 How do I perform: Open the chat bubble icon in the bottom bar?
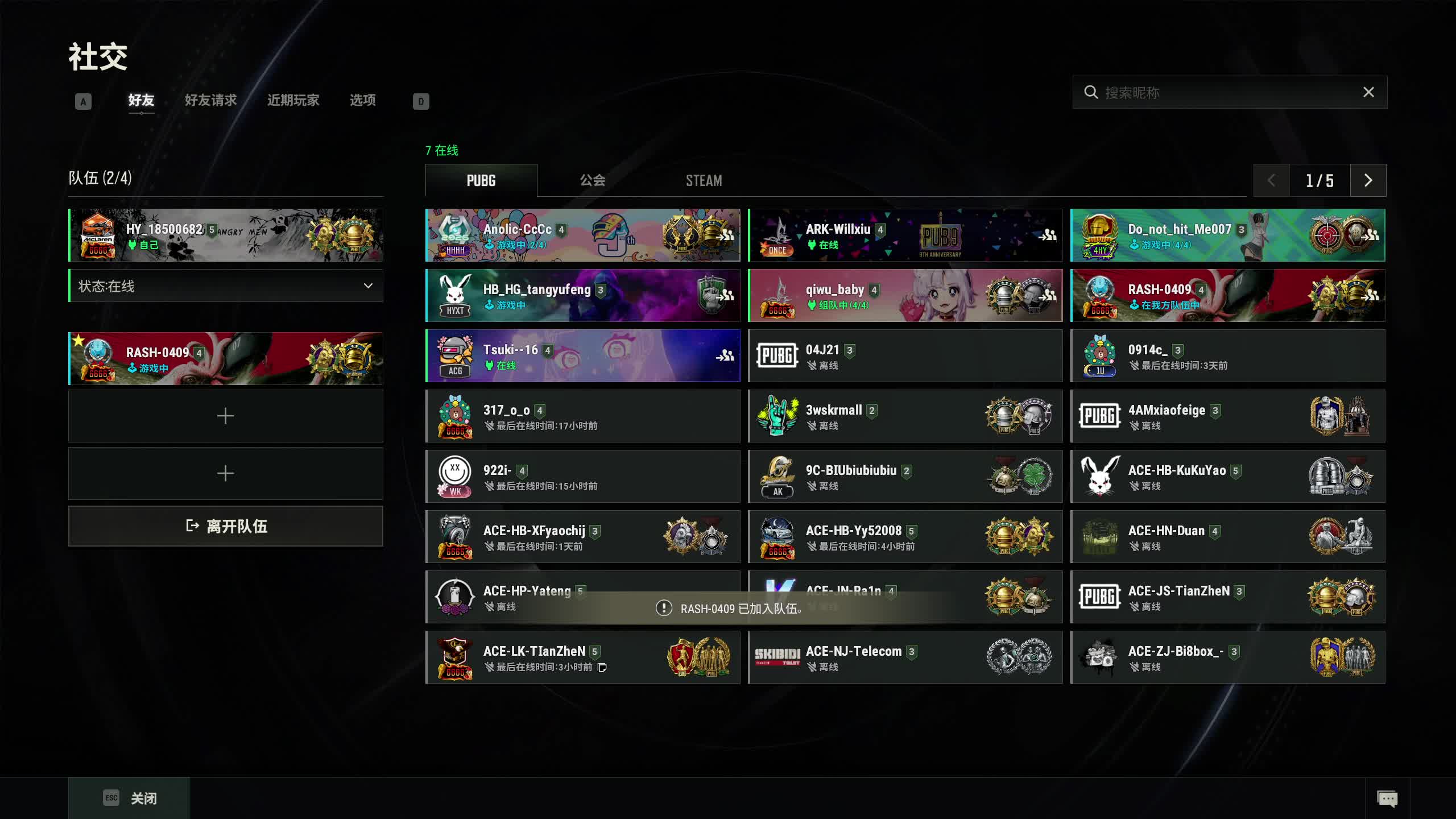coord(1387,799)
